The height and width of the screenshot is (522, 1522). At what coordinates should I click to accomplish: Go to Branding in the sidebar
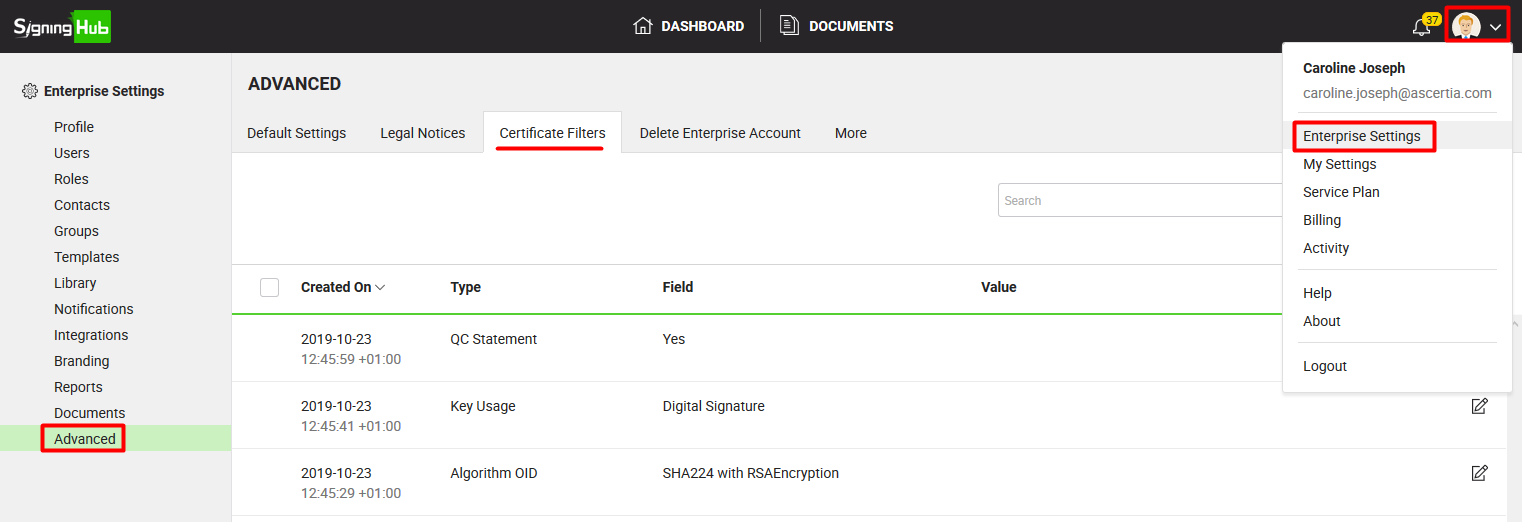[82, 361]
